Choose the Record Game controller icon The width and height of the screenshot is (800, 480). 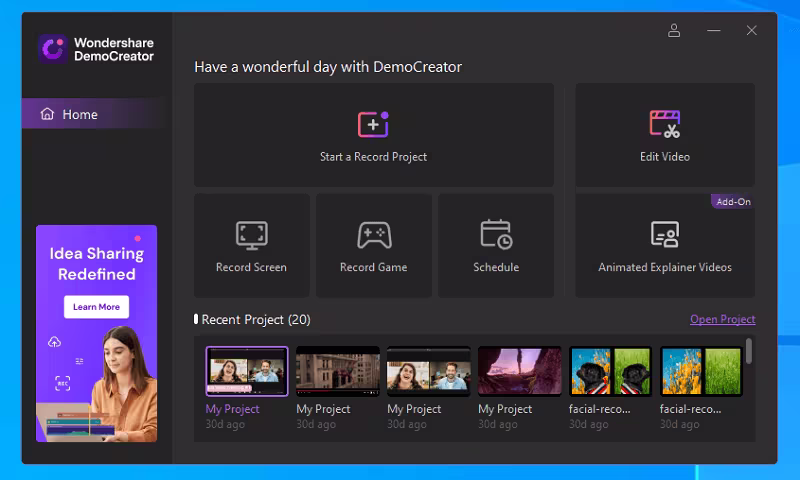click(374, 235)
